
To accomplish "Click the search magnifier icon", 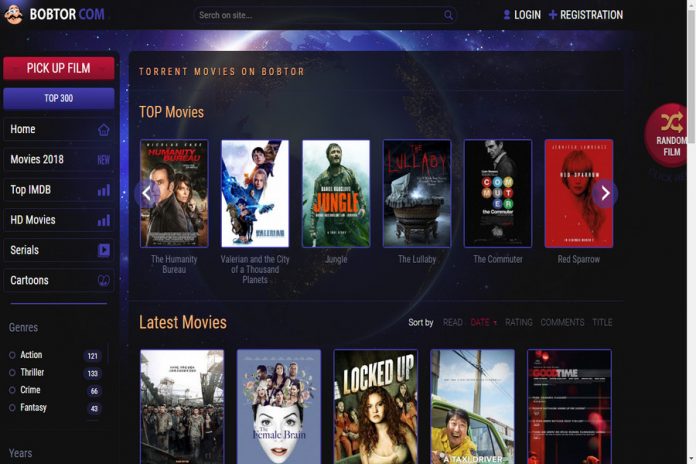I will point(448,15).
